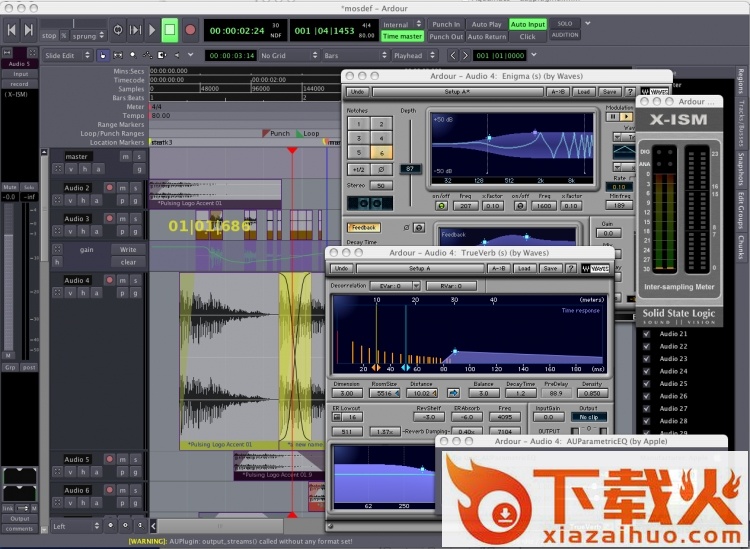Arm the global record button
Screen dimensions: 750x549
coord(190,30)
